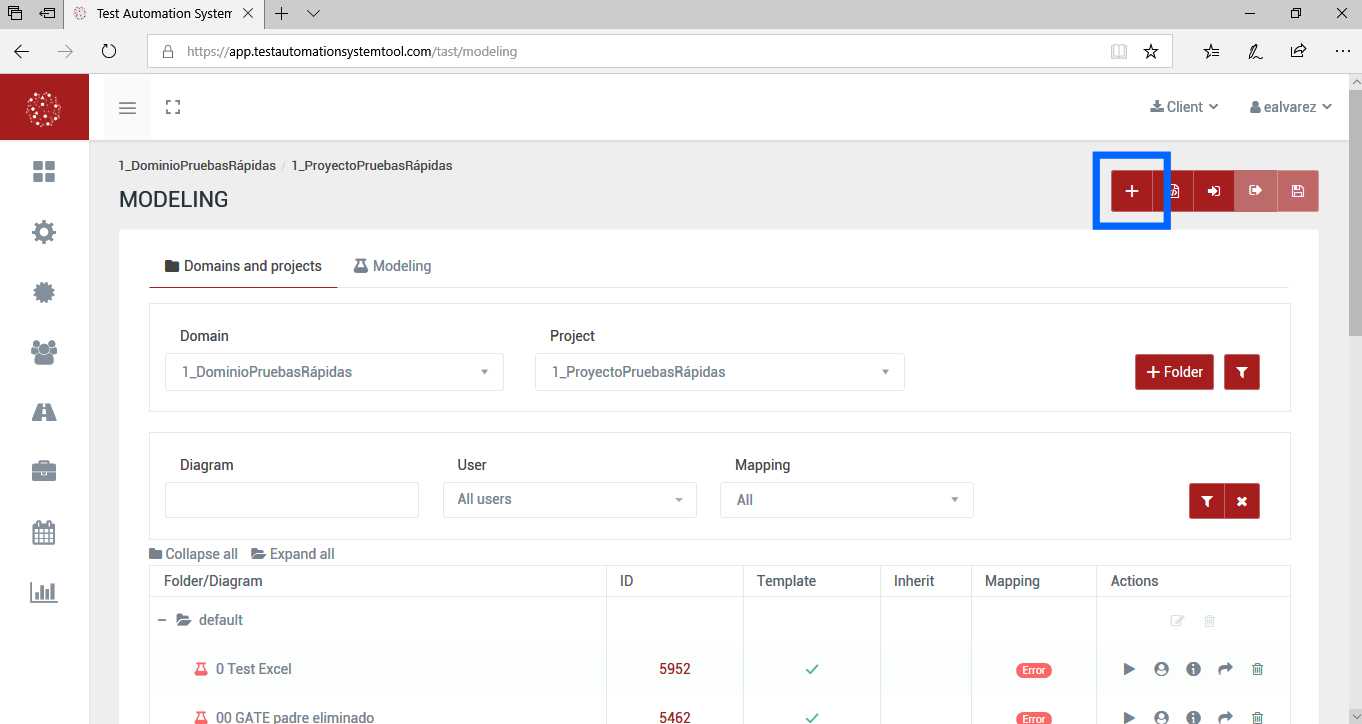Screen dimensions: 1362x724
Task: Open the dashboard grid icon in sidebar
Action: point(44,172)
